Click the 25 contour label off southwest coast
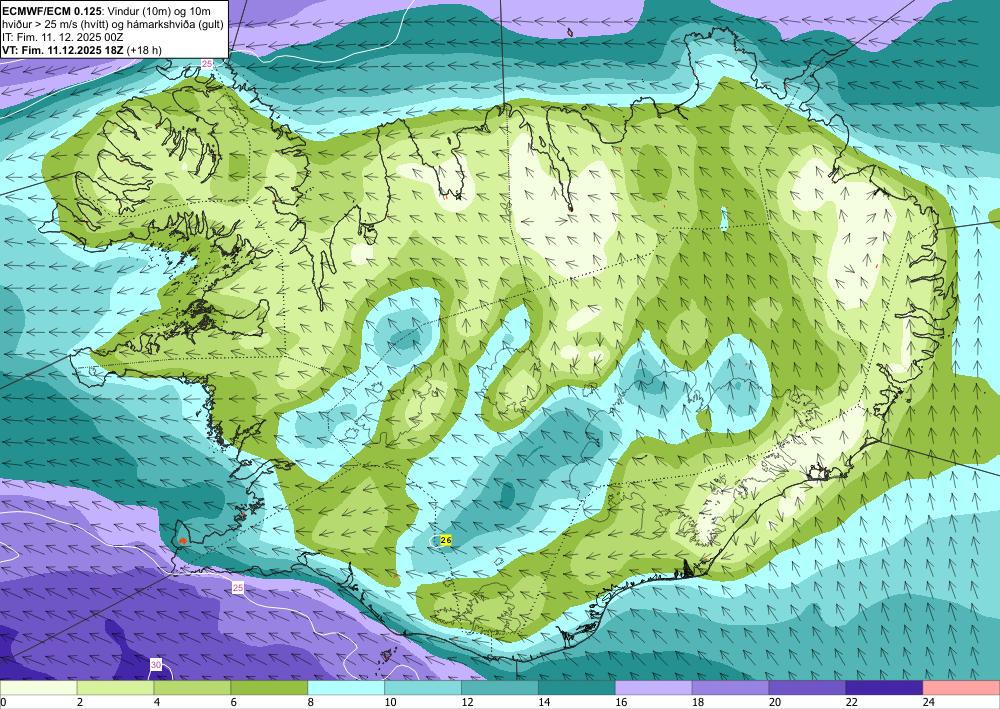 click(238, 588)
